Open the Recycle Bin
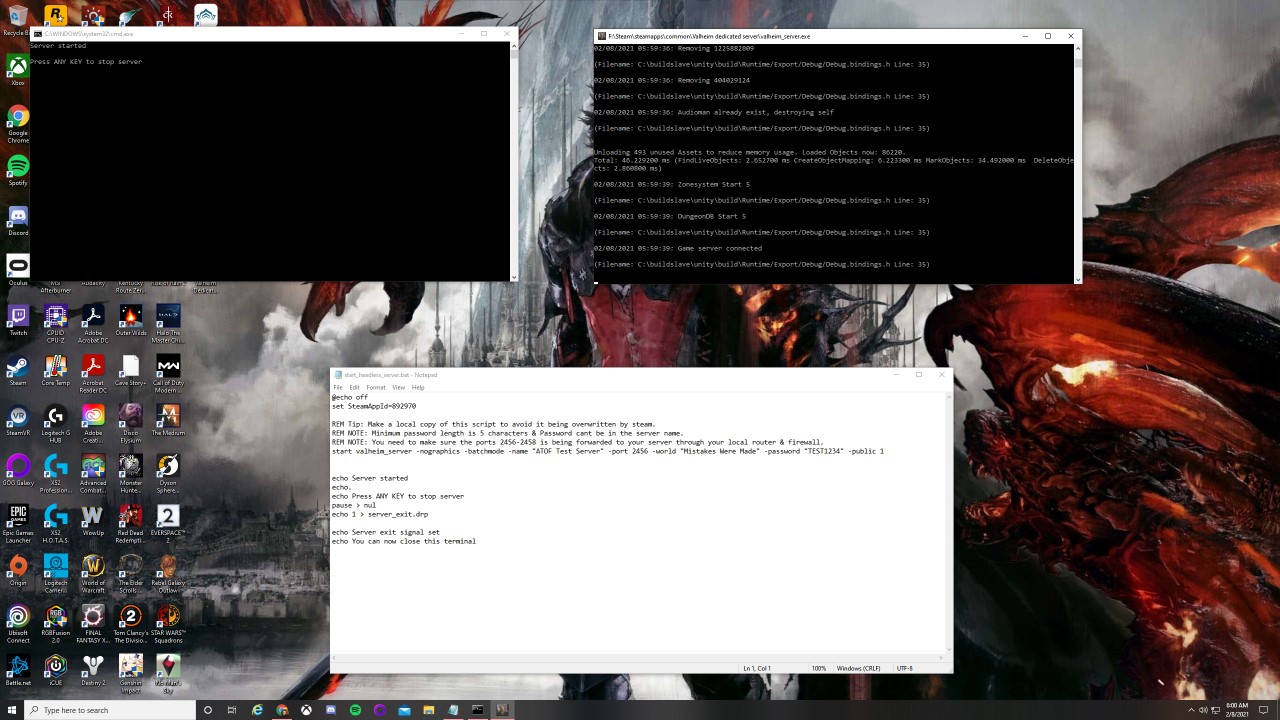This screenshot has width=1280, height=720. tap(17, 15)
